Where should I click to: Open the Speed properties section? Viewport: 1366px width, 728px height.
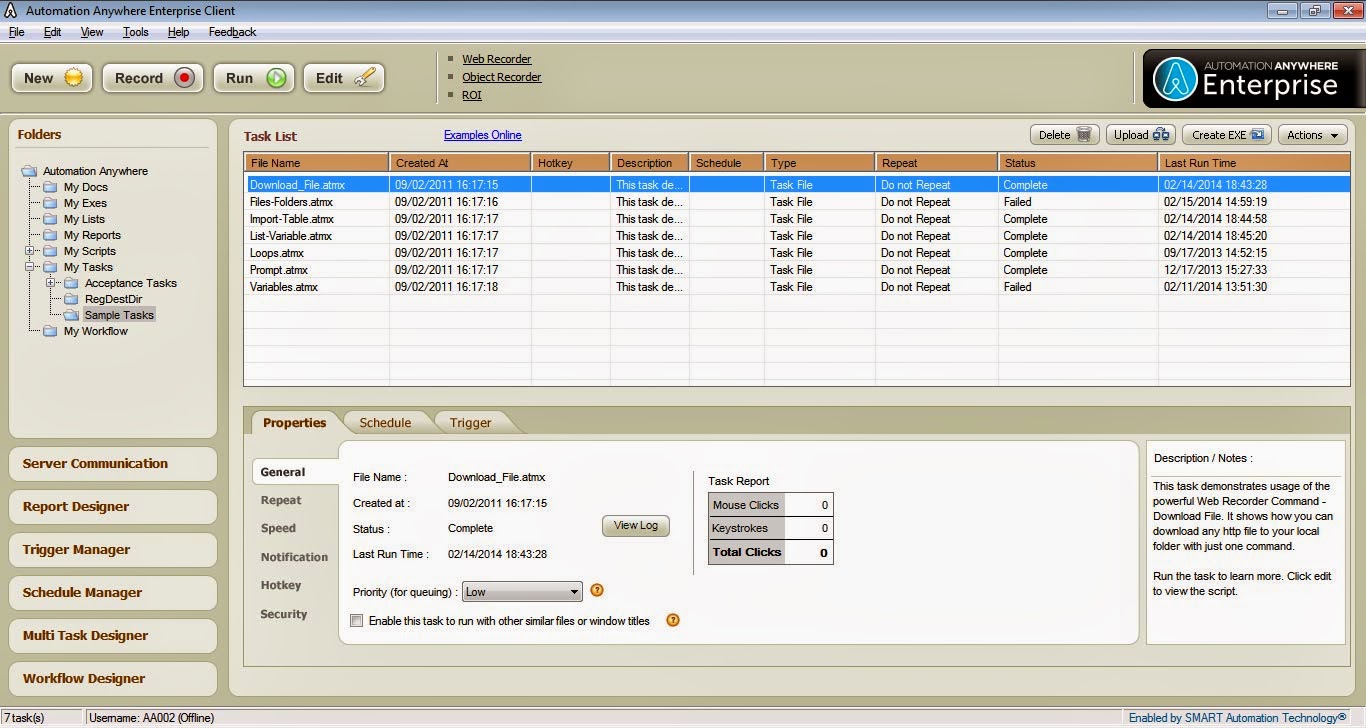[278, 528]
